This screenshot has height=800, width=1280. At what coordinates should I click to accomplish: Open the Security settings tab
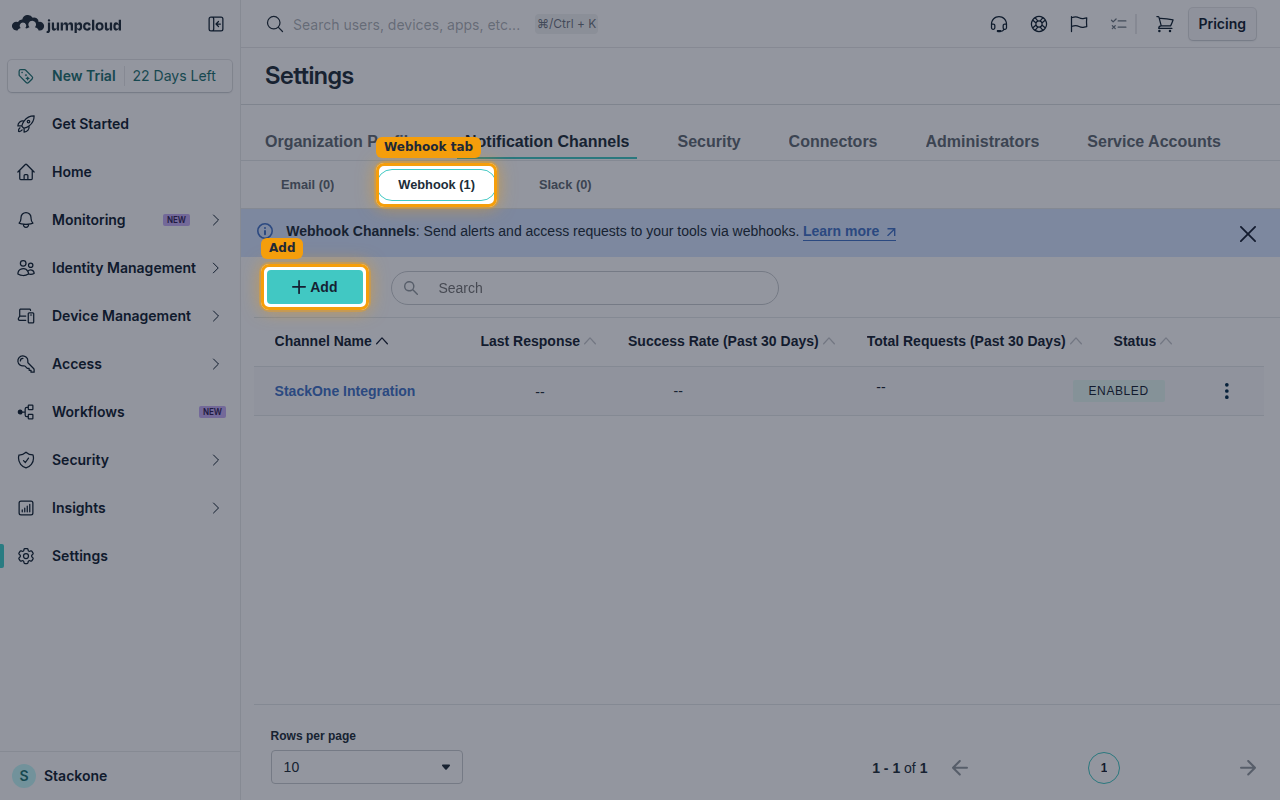(709, 142)
